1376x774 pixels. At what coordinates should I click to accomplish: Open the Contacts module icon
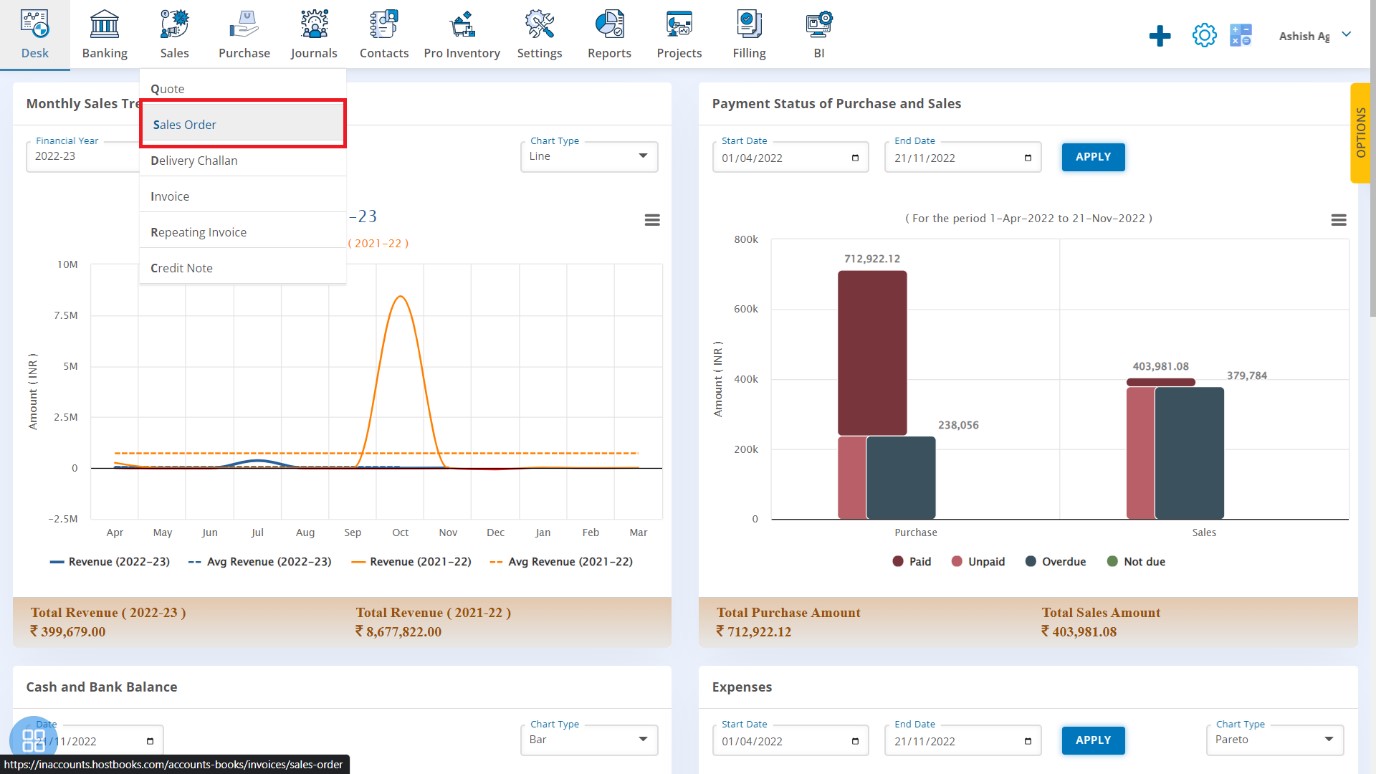pyautogui.click(x=384, y=24)
